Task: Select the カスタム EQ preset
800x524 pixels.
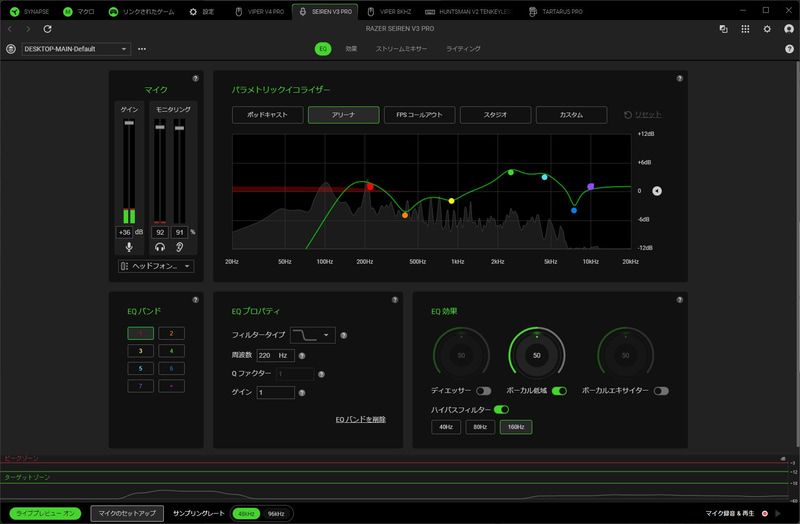Action: tap(571, 115)
